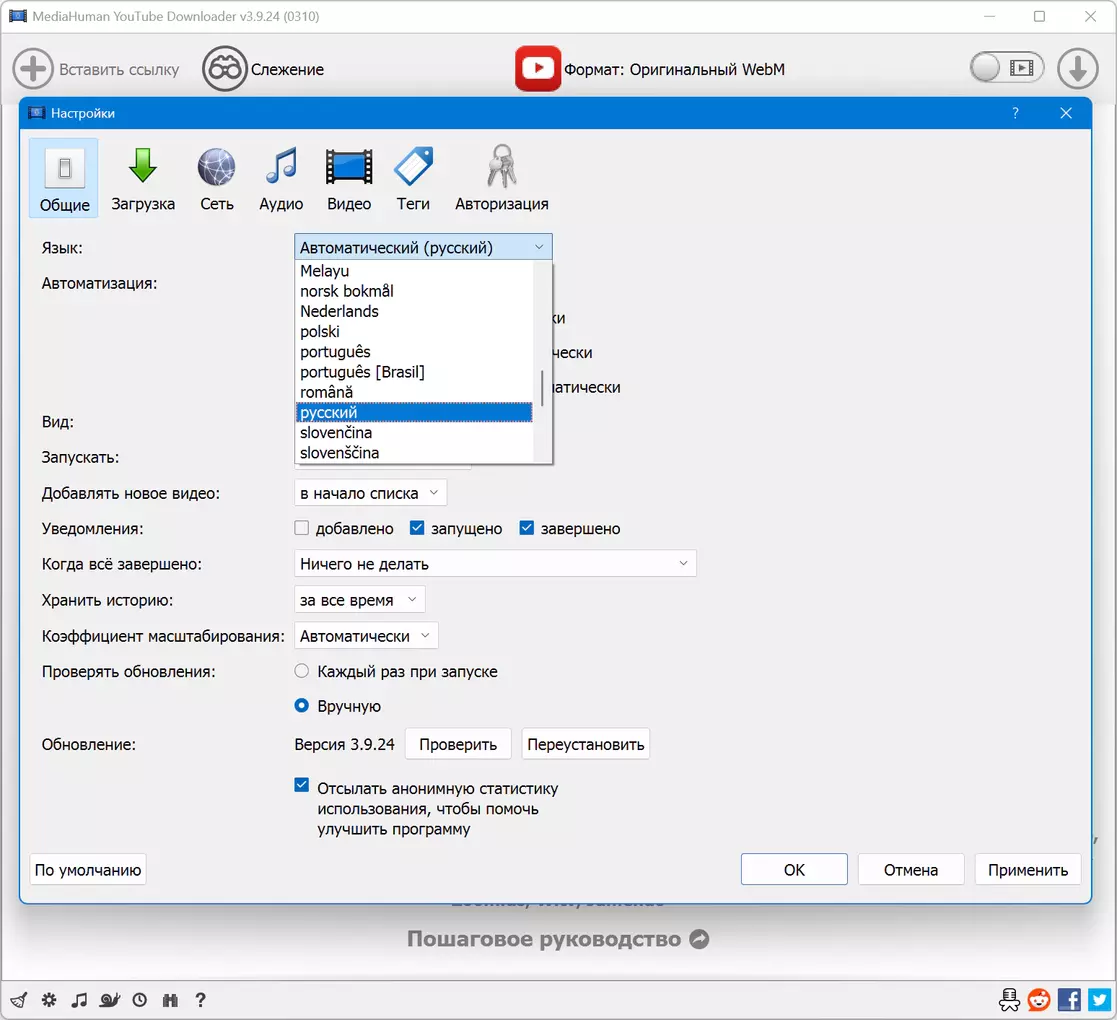Open history using the clock icon
Viewport: 1117px width, 1020px height.
tap(140, 1000)
